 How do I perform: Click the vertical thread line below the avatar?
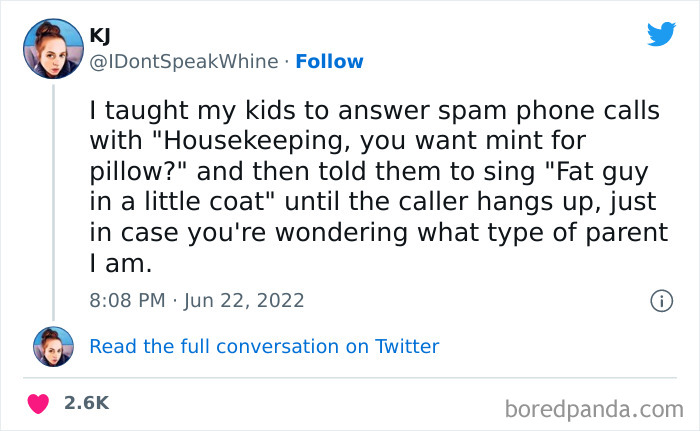(52, 200)
